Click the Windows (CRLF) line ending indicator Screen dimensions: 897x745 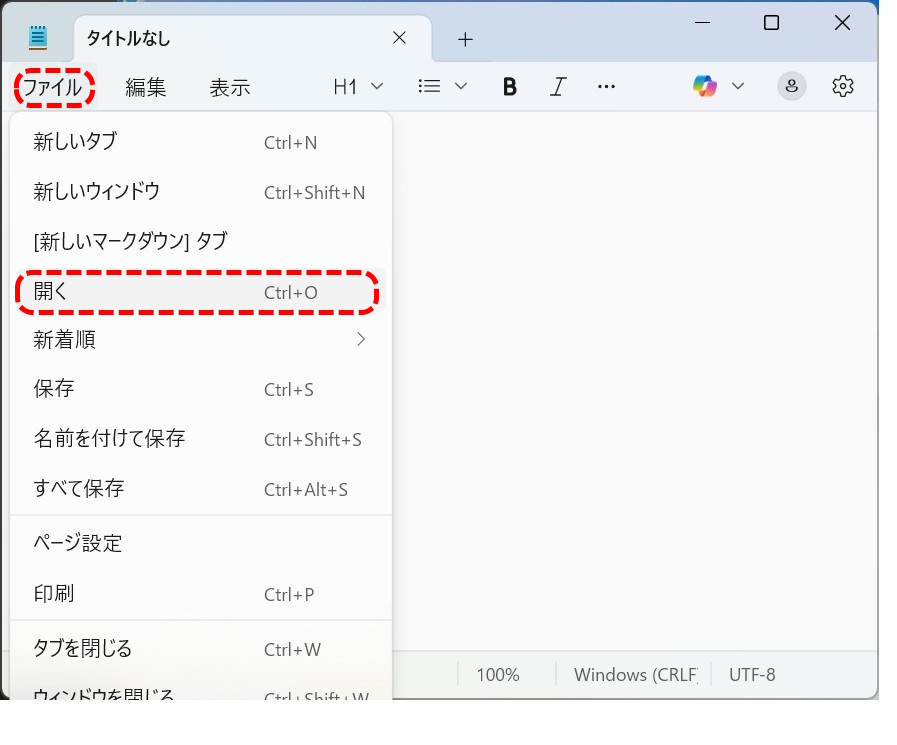click(x=634, y=675)
